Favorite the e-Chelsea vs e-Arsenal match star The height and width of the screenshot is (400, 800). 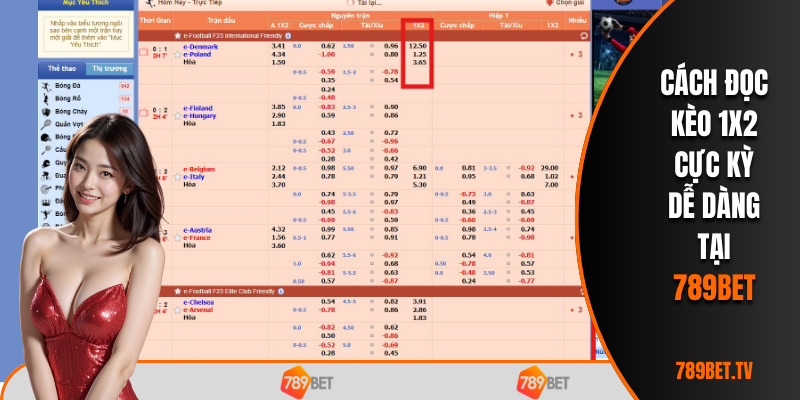[x=178, y=310]
